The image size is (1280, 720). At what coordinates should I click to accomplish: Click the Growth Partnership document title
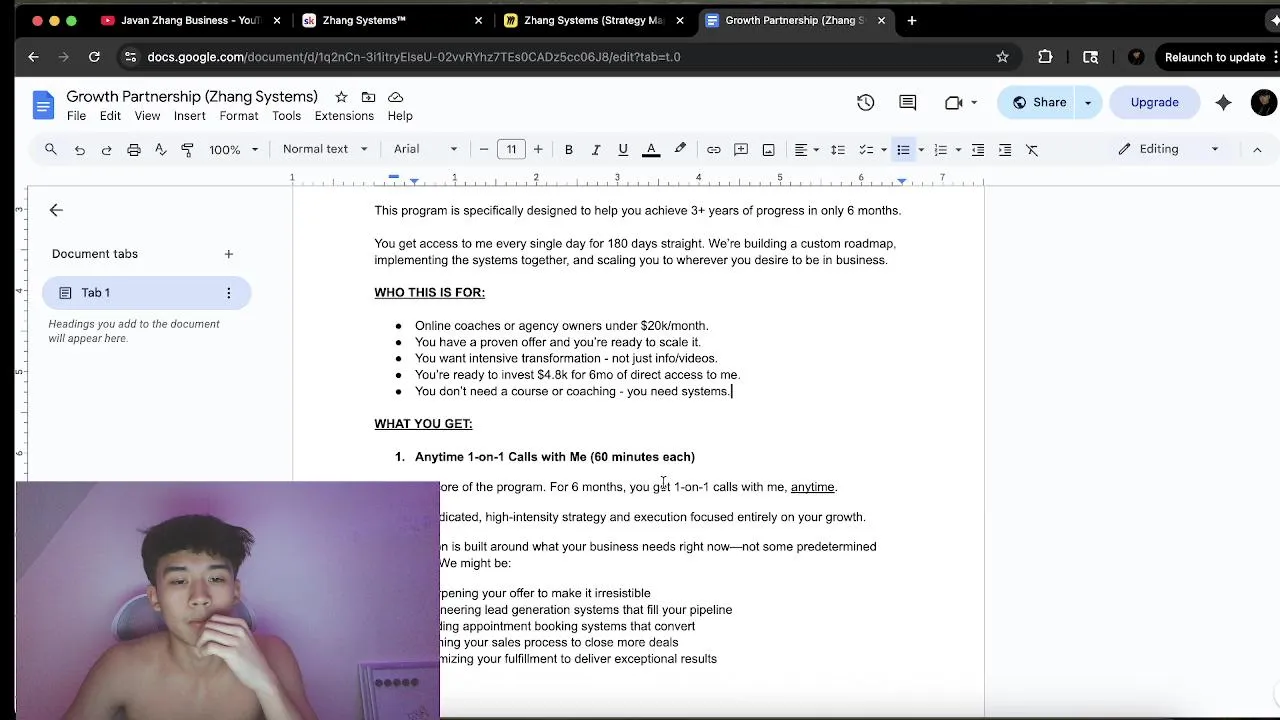pyautogui.click(x=192, y=97)
